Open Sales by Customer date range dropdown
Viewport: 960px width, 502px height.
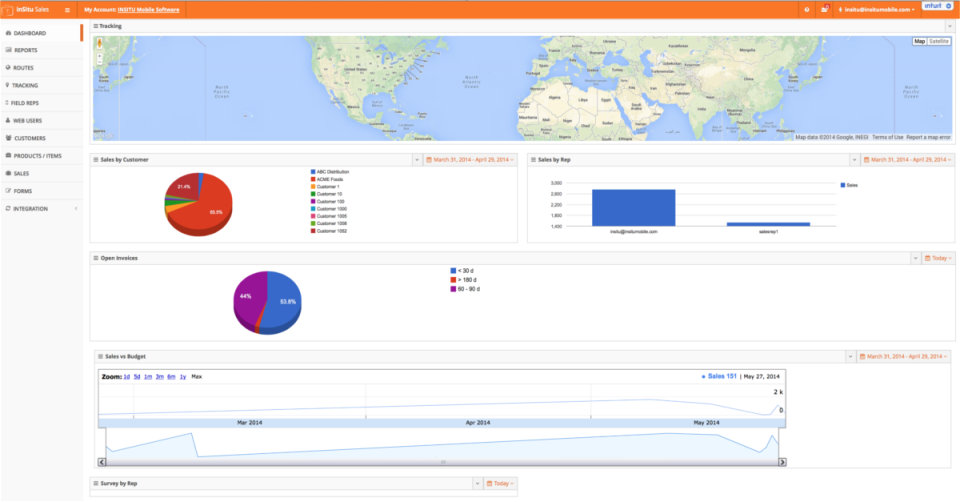pos(470,160)
